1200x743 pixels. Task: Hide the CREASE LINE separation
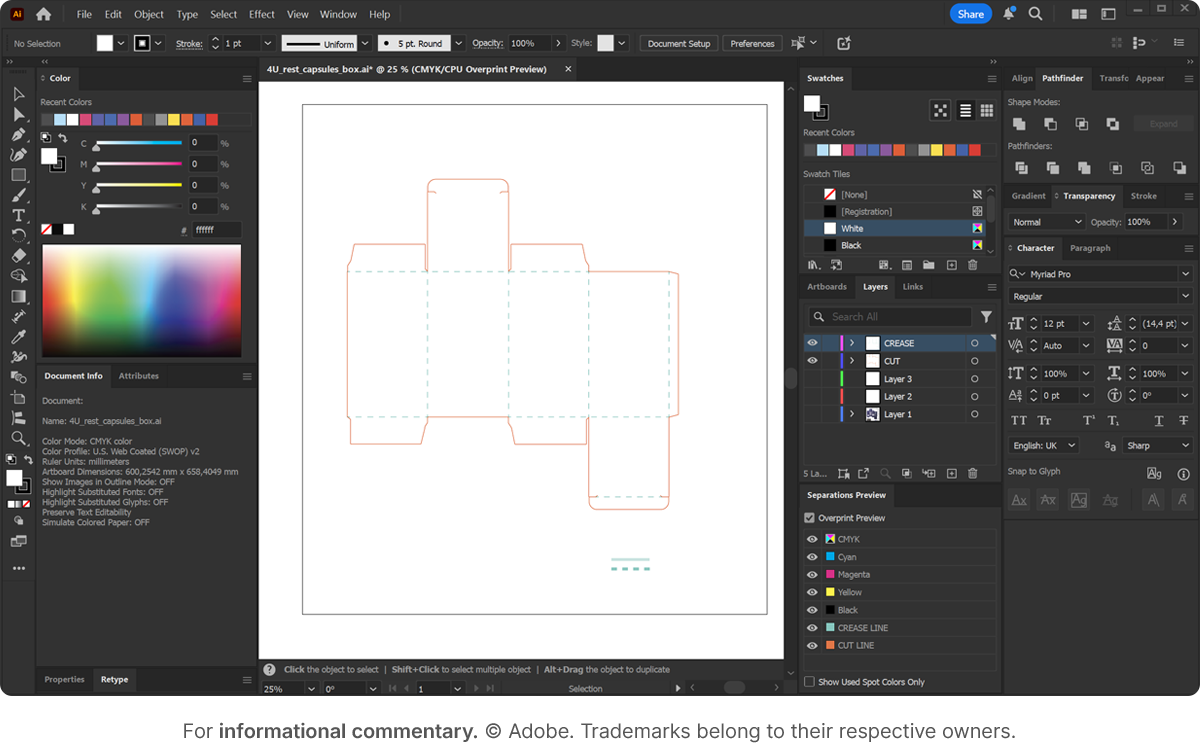[812, 628]
